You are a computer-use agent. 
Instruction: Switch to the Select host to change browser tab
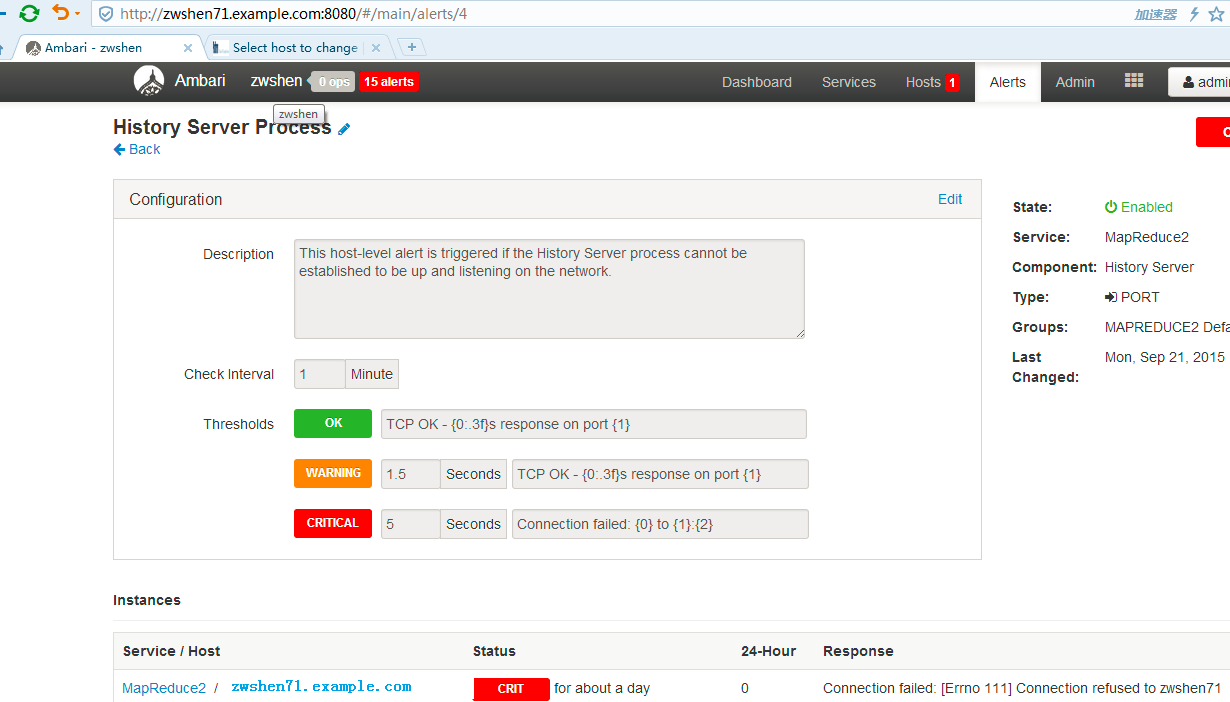[x=294, y=47]
